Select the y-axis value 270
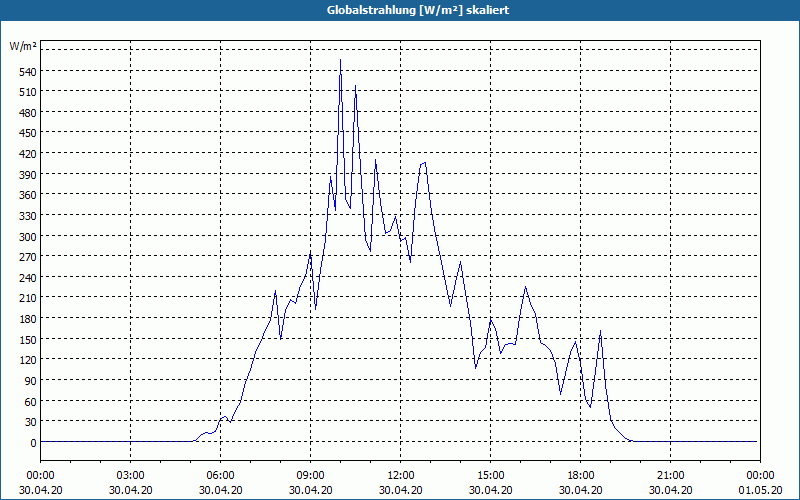 pyautogui.click(x=28, y=257)
